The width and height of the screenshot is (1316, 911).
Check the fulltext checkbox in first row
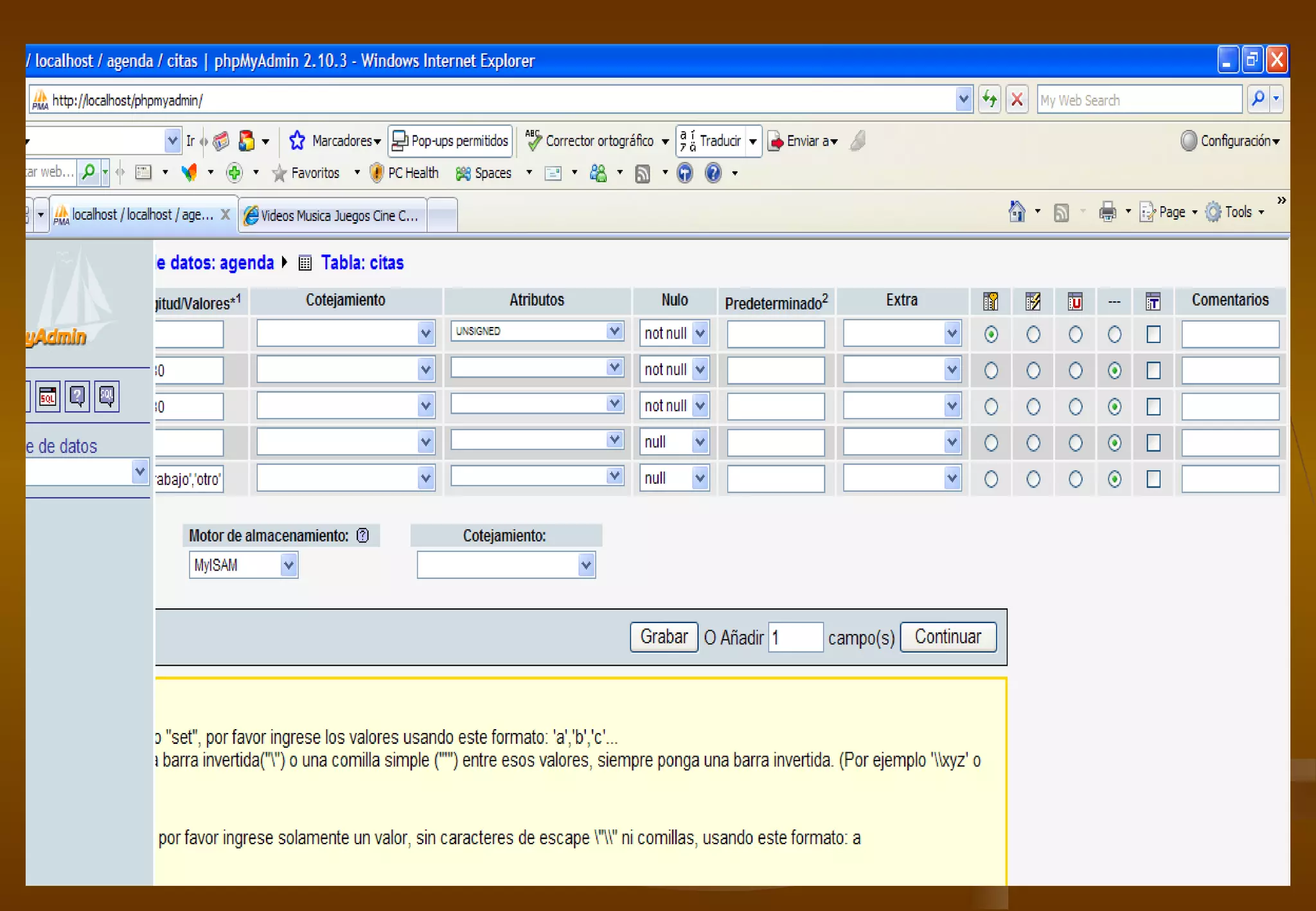click(x=1153, y=334)
